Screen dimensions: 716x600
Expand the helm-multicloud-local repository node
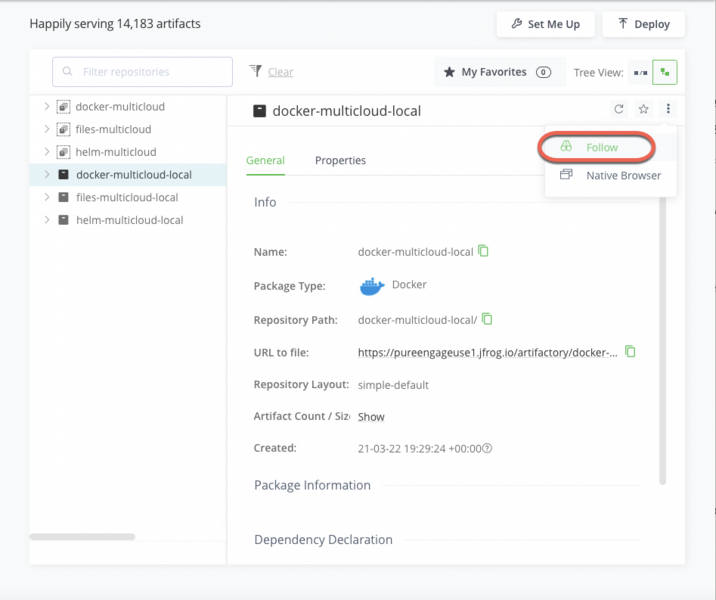tap(47, 220)
